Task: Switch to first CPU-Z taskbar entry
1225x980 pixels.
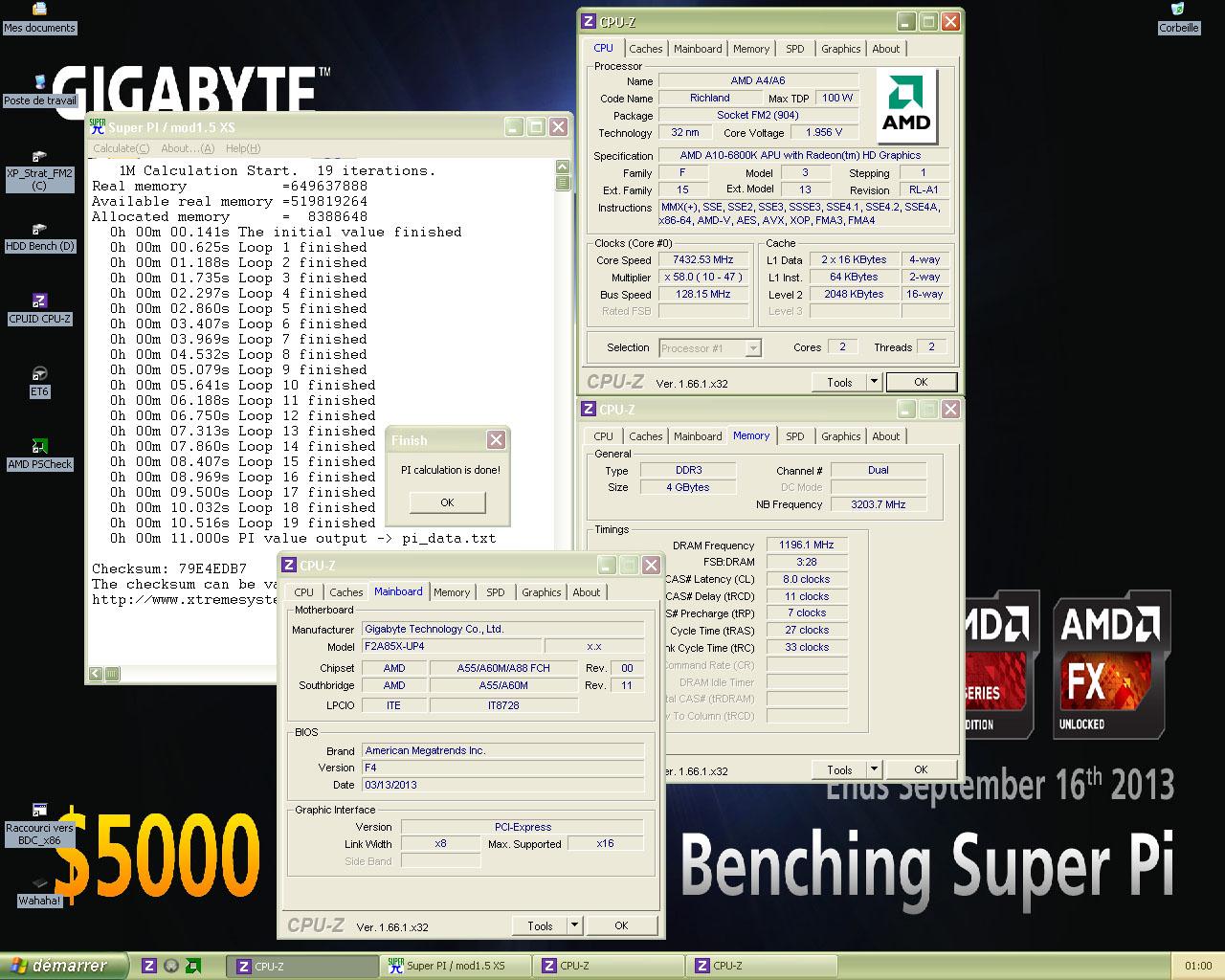Action: [304, 966]
